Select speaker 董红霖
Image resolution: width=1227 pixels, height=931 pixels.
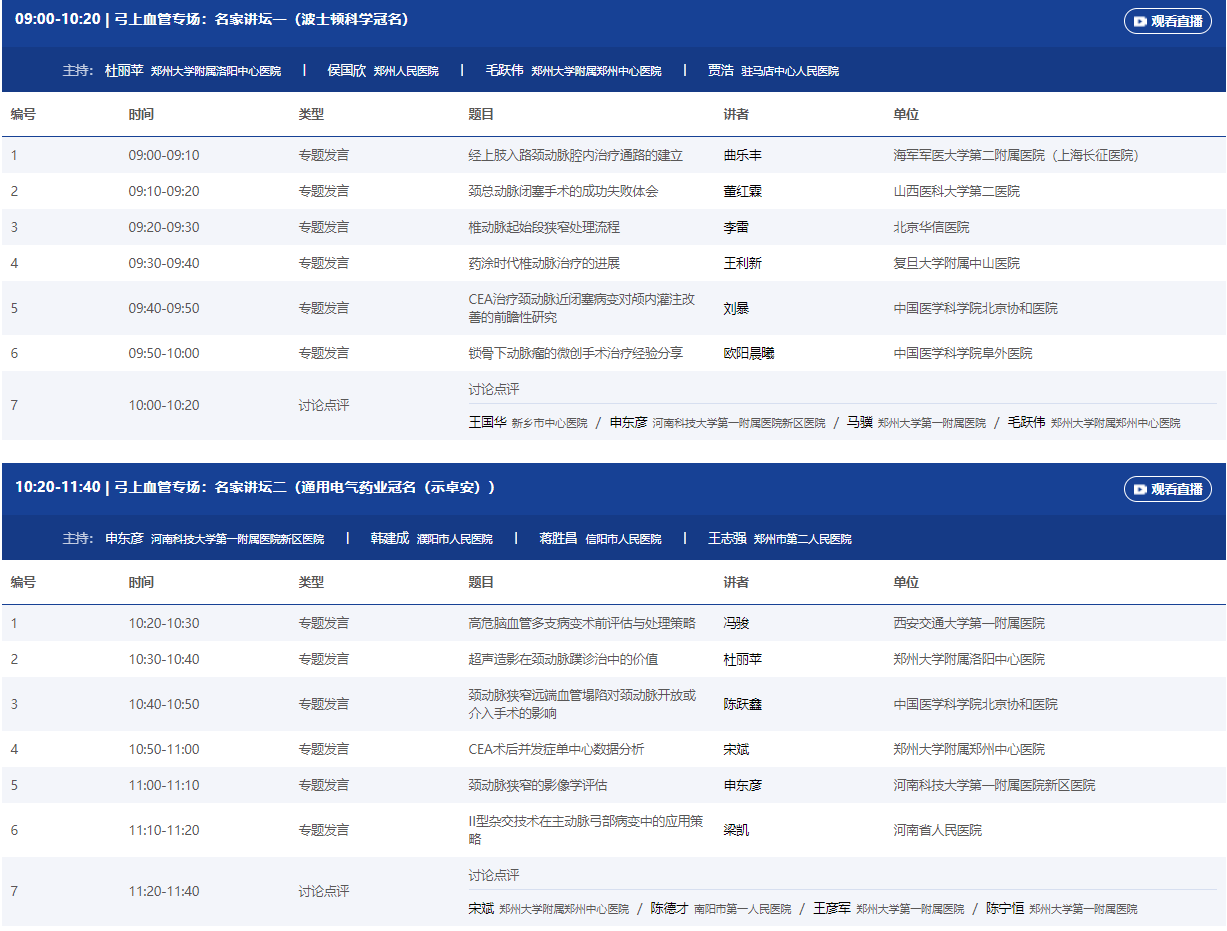[x=743, y=192]
